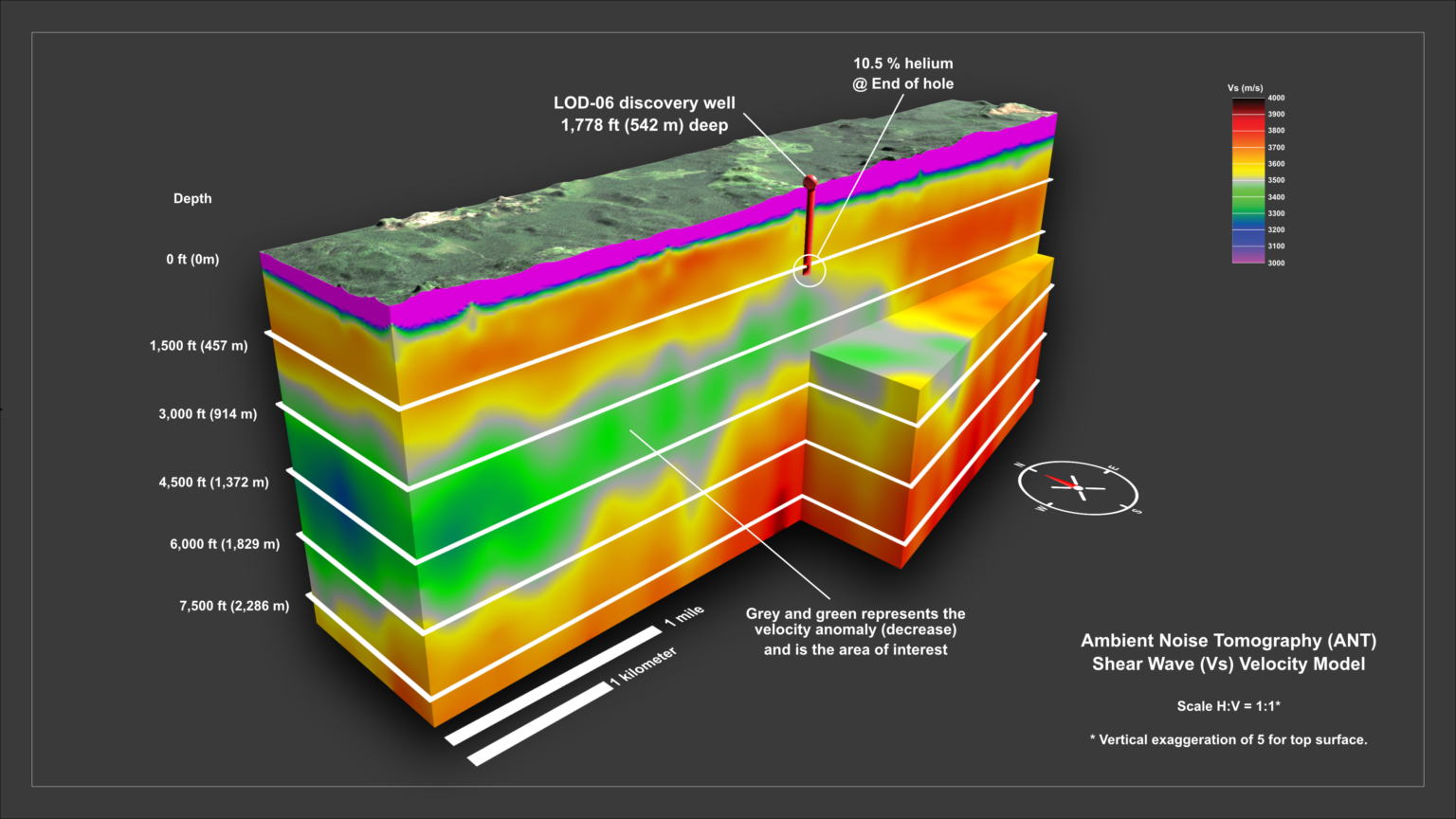
Task: Click the 4000 value on velocity legend
Action: 1276,98
